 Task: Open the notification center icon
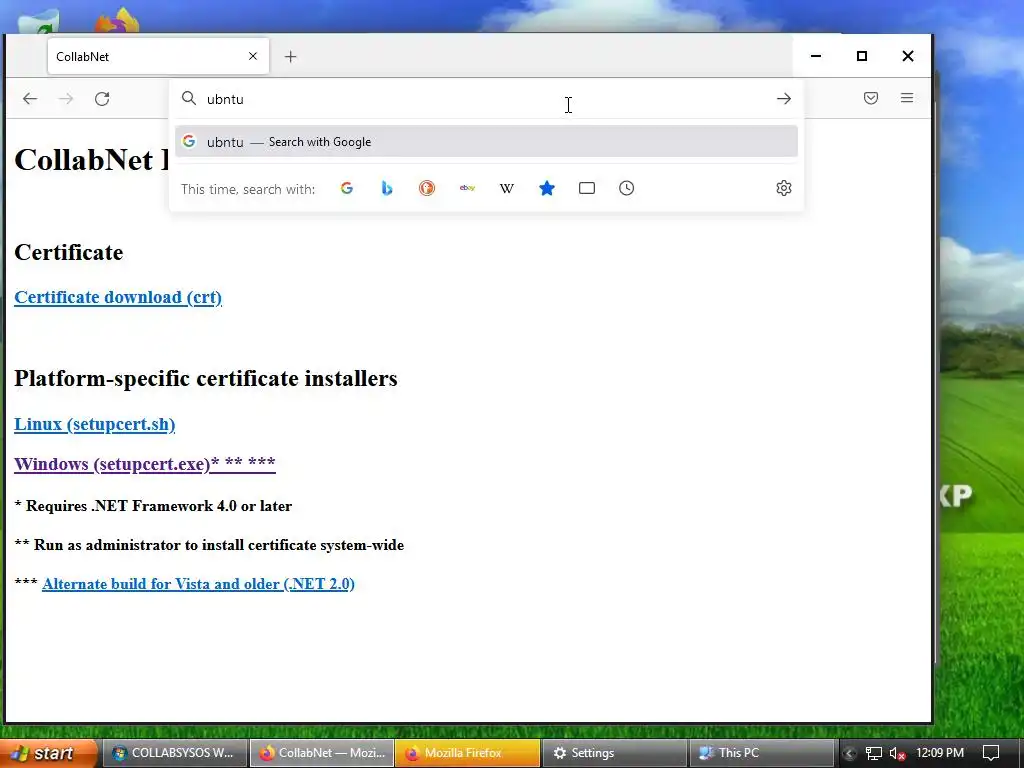tap(991, 753)
